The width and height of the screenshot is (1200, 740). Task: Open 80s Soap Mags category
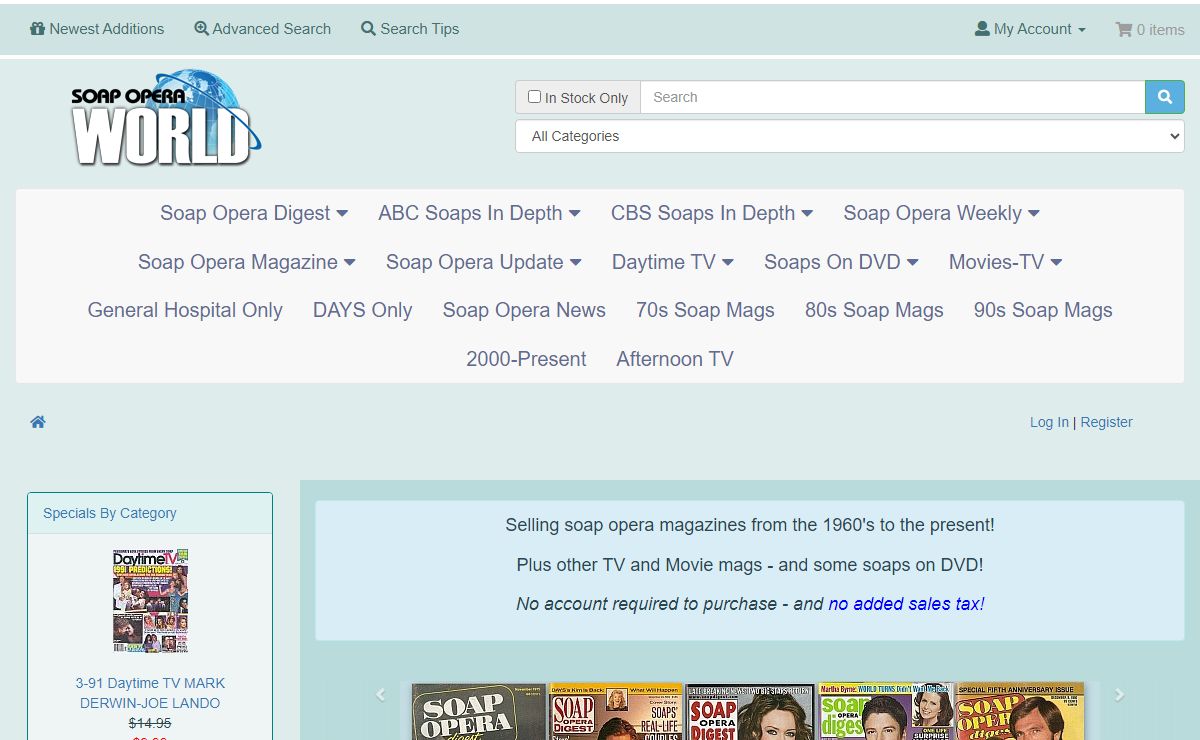(x=874, y=310)
